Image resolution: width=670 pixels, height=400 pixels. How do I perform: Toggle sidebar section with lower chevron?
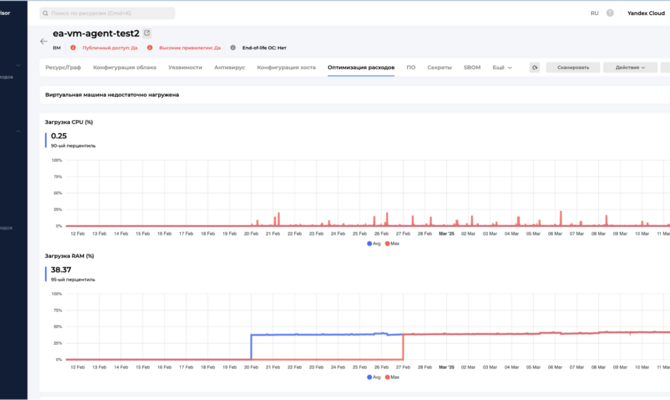click(18, 131)
